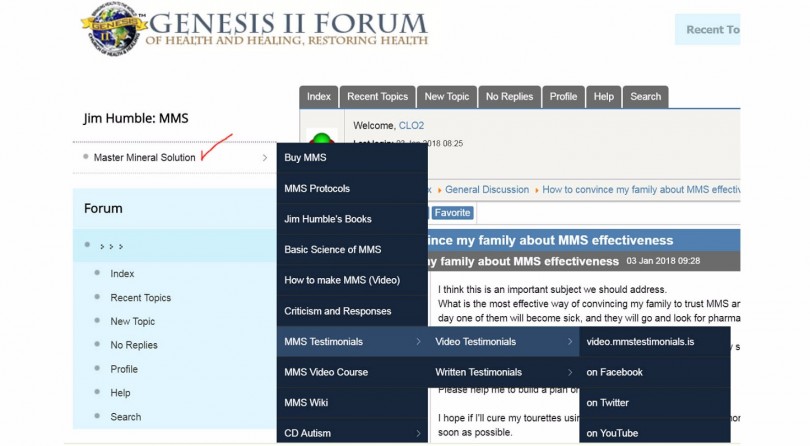Screen dimensions: 810x446
Task: Click the Favorite button
Action: 452,213
